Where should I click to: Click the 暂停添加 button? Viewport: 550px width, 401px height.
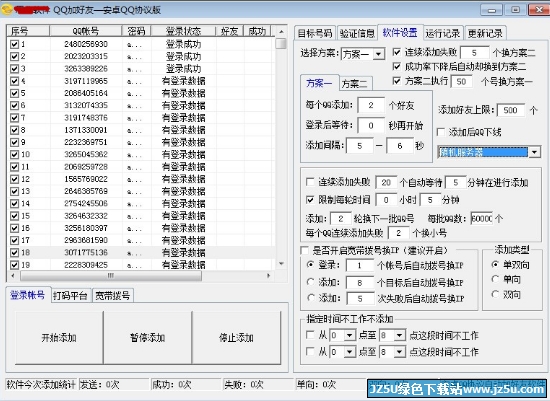[x=148, y=338]
